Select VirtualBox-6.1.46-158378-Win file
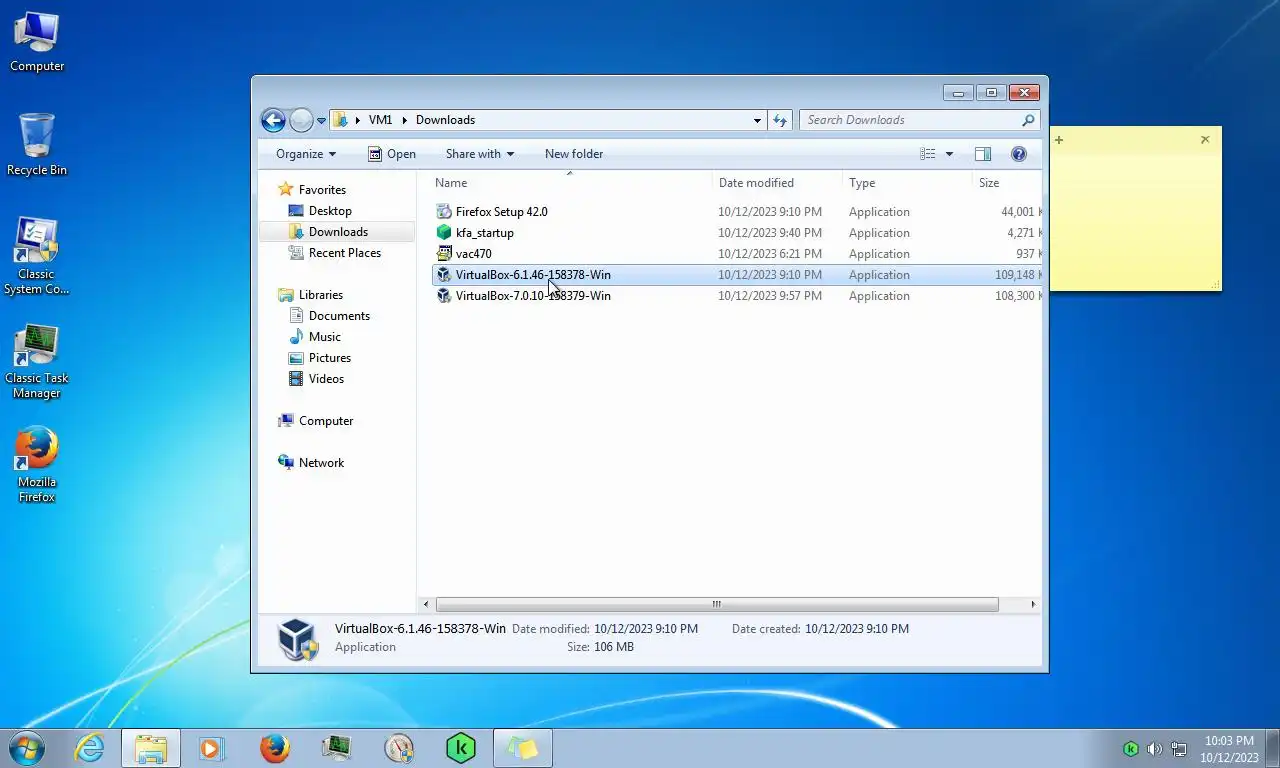Screen dimensions: 1280x768 point(736,275)
